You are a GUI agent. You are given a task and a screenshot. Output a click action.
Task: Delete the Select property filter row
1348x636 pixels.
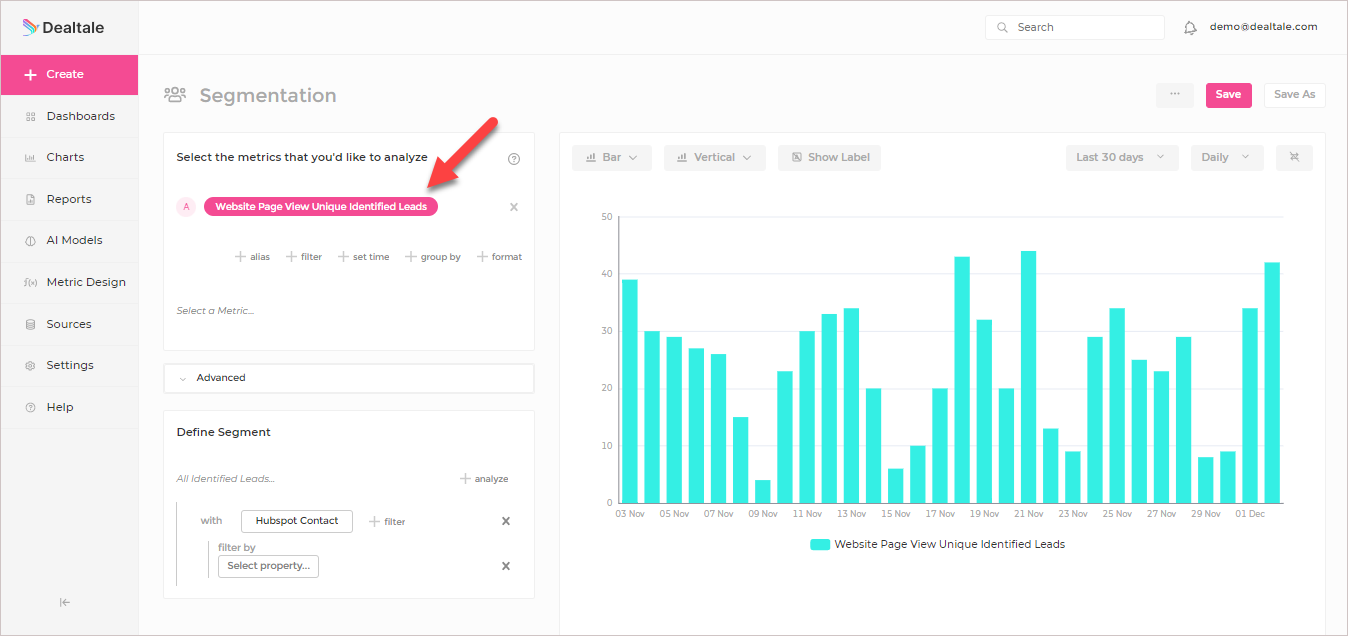[x=506, y=566]
